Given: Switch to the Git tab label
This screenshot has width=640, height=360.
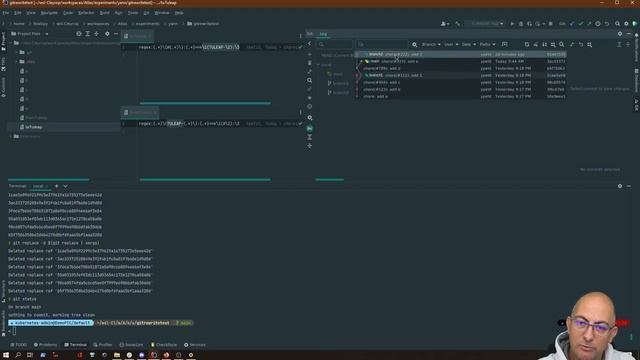Looking at the screenshot, I should [310, 34].
